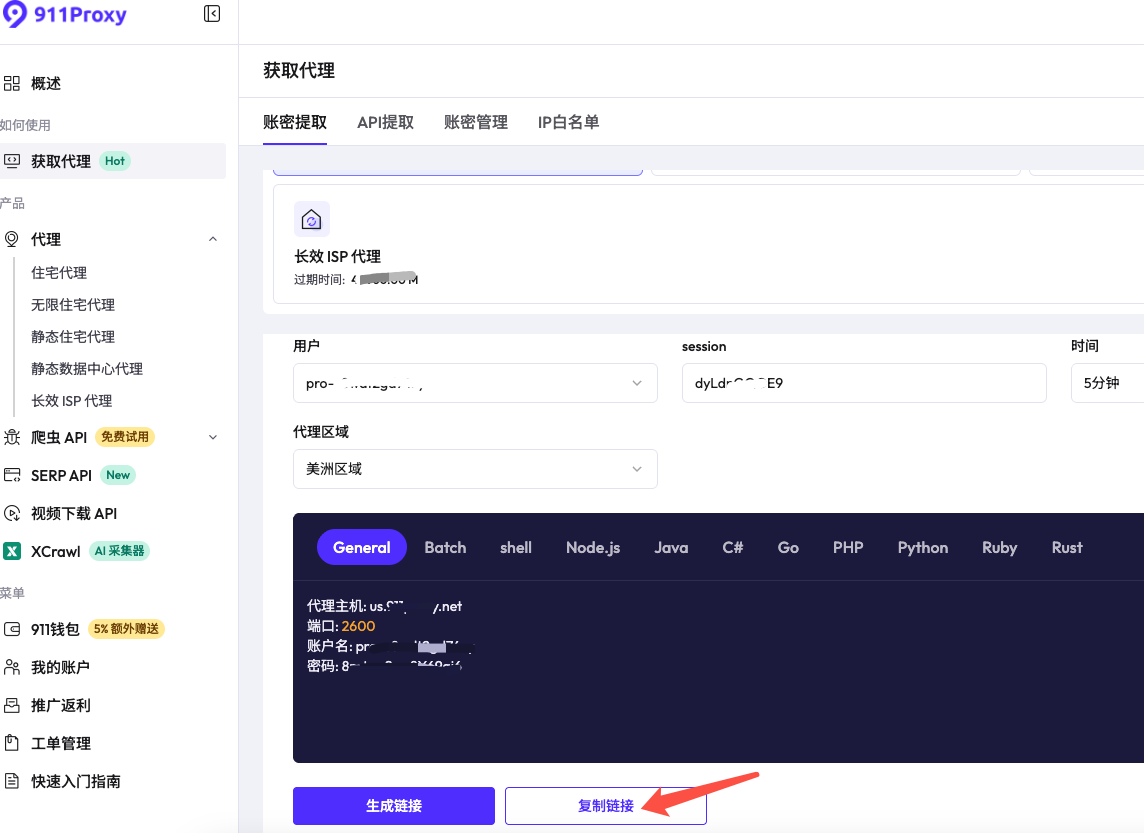Select the shell code tab
Screen dimensions: 1144x833
[x=516, y=547]
